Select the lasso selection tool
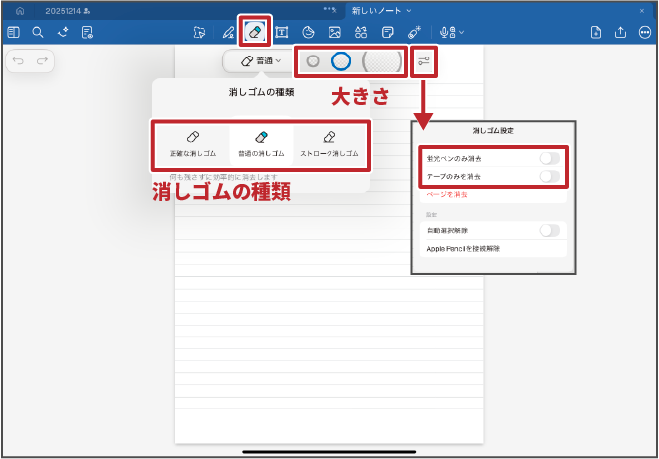The width and height of the screenshot is (659, 459). pos(199,32)
